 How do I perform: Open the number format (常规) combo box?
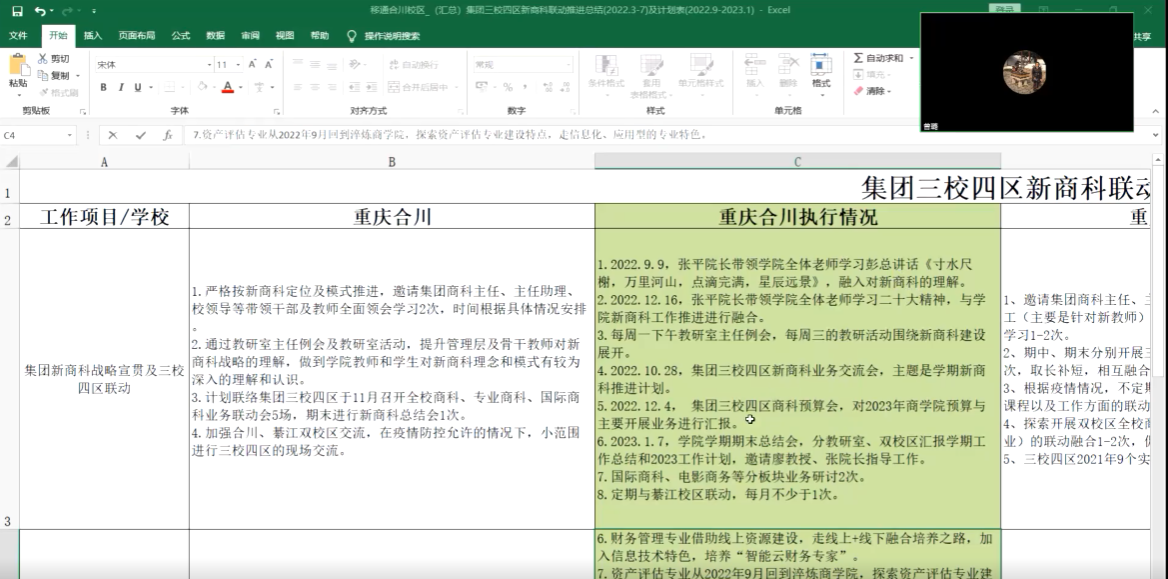tap(523, 65)
